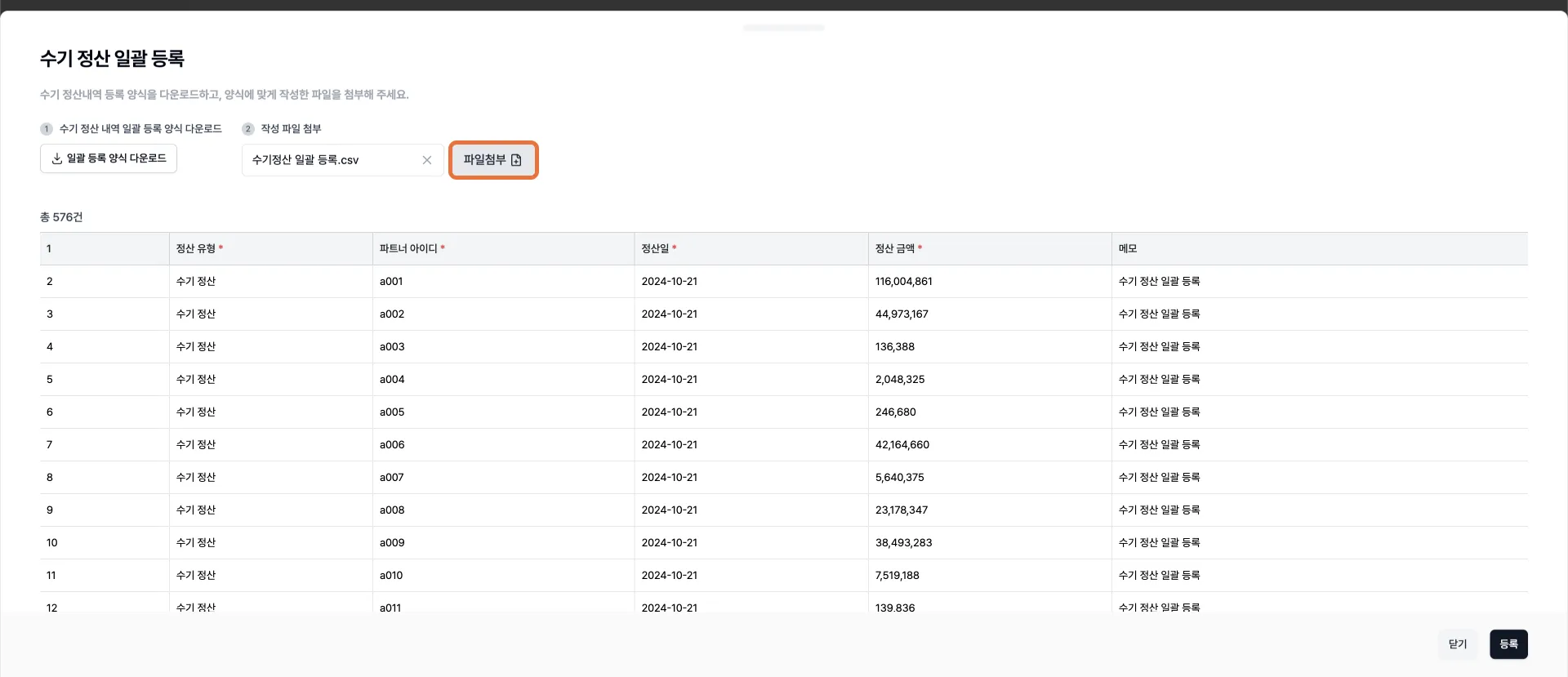Click amount cell 2,048,325

[x=900, y=380]
